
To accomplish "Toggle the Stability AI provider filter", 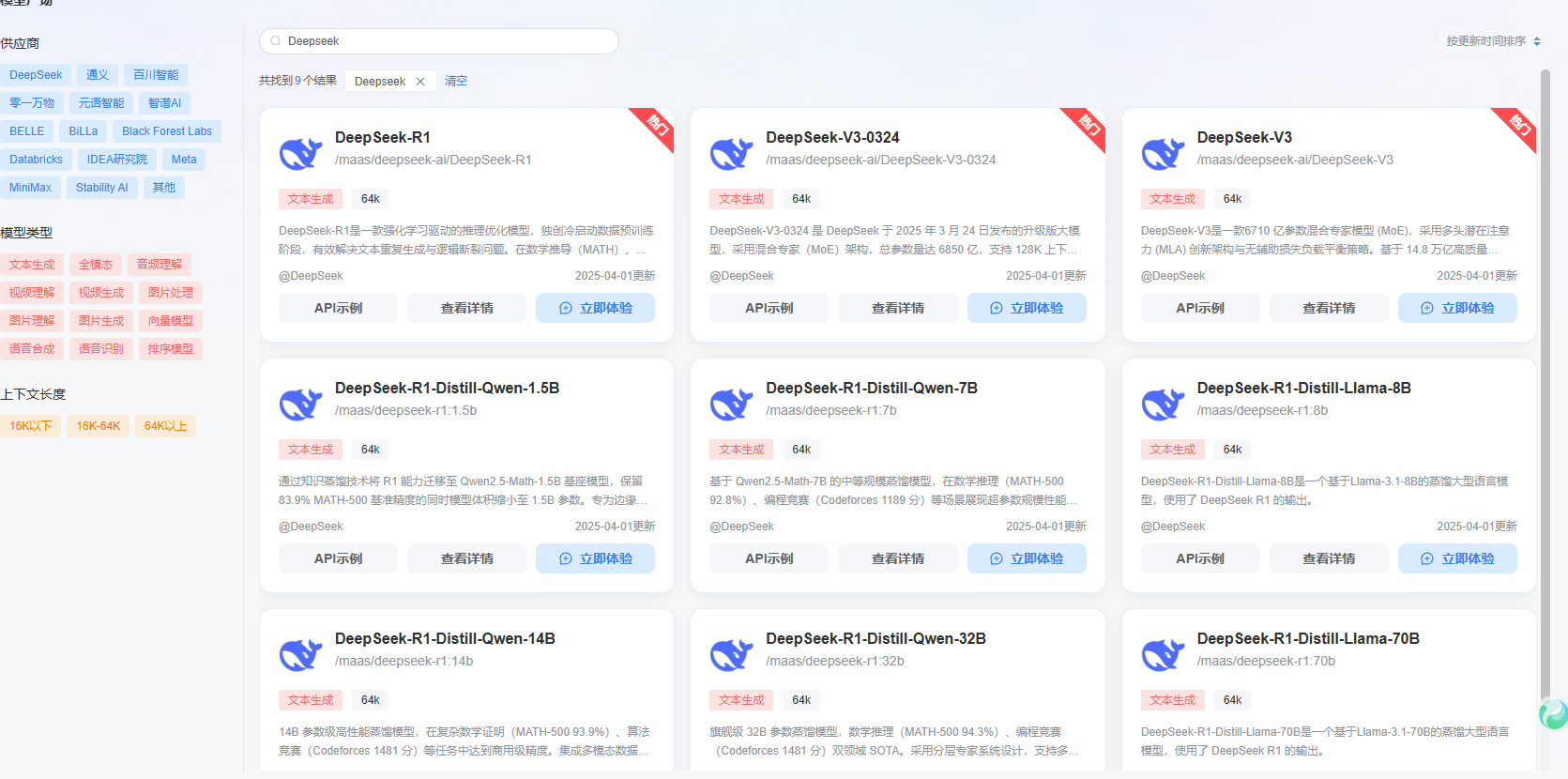I will 102,188.
